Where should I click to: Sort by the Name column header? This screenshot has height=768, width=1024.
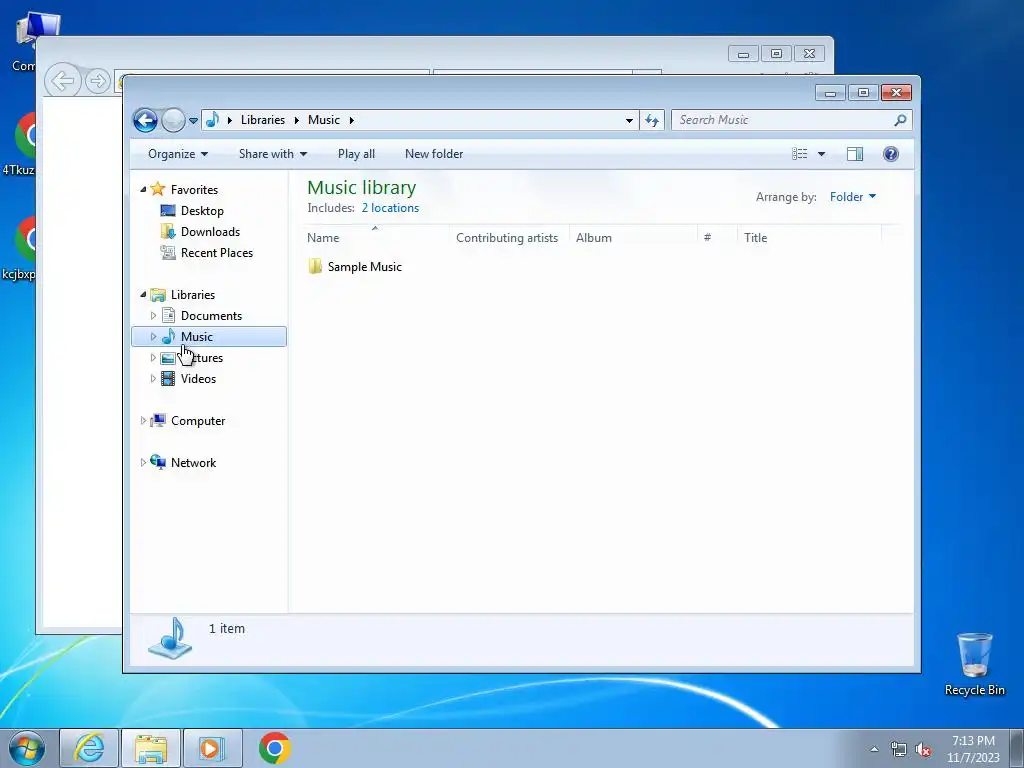click(377, 238)
